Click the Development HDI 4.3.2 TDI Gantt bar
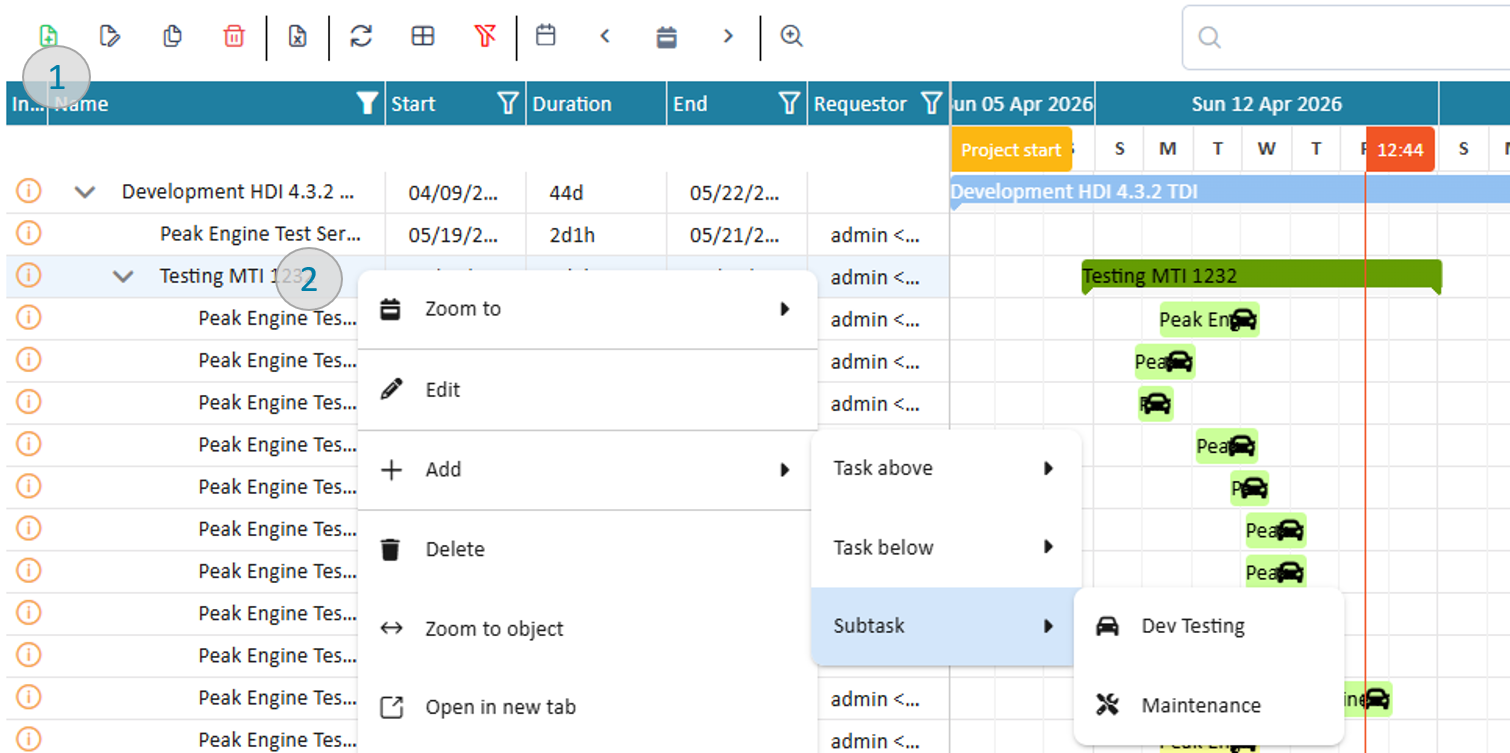This screenshot has width=1510, height=753. [x=1230, y=191]
